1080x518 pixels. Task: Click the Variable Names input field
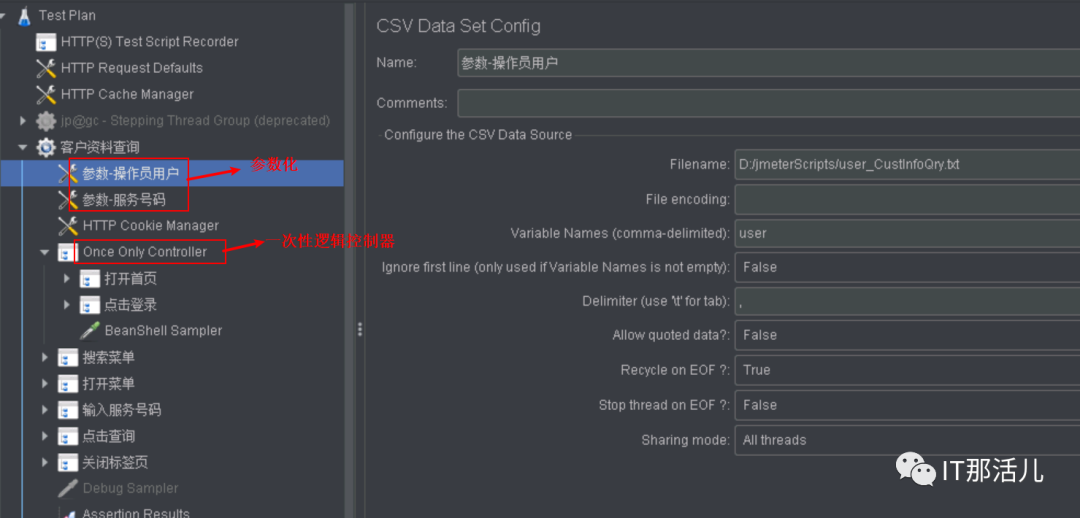click(x=906, y=233)
